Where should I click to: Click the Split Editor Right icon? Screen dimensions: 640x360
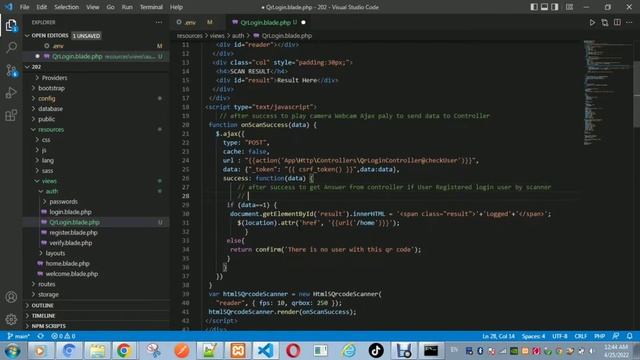pyautogui.click(x=617, y=22)
